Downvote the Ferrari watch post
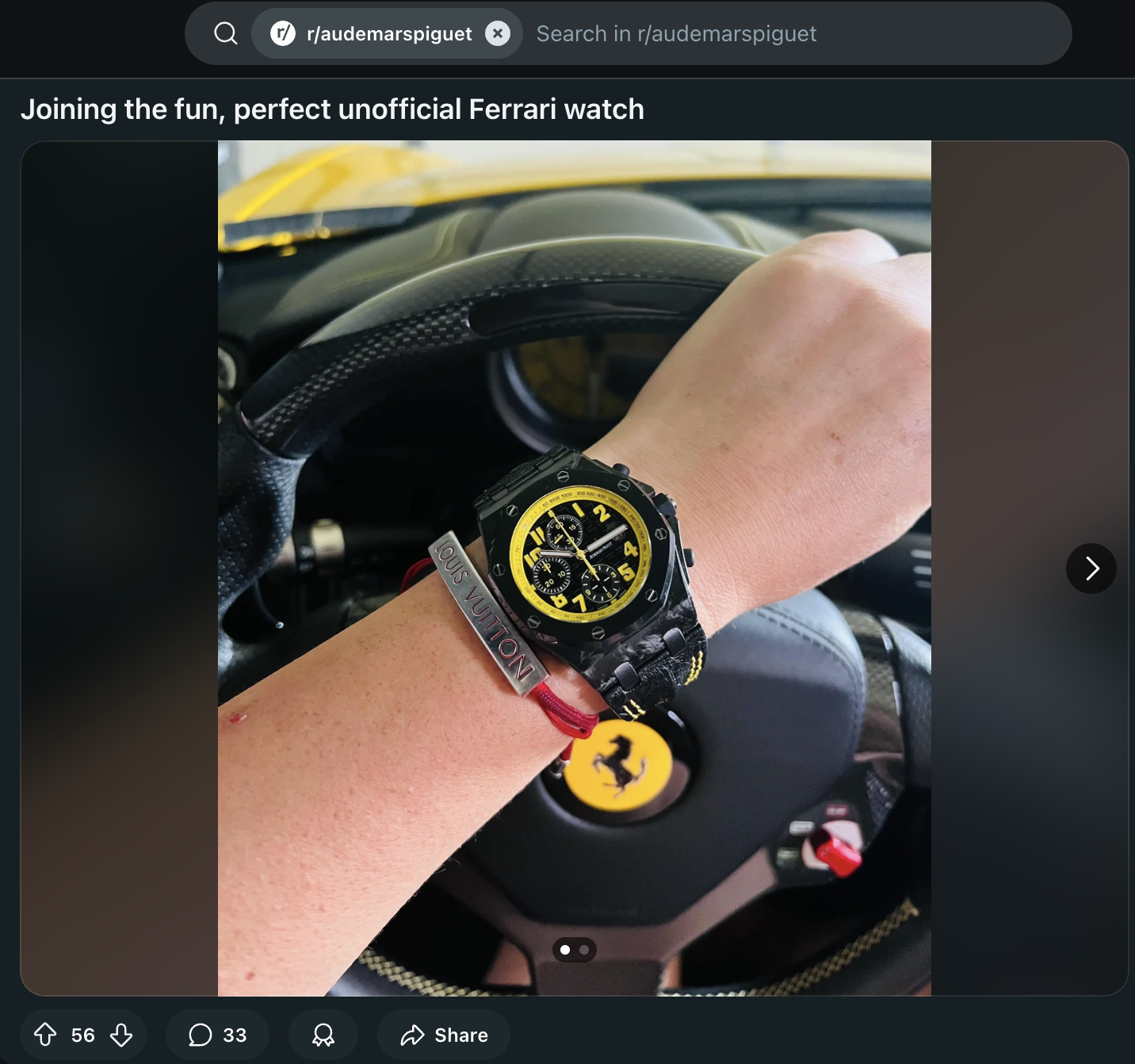This screenshot has width=1135, height=1064. (x=121, y=1035)
